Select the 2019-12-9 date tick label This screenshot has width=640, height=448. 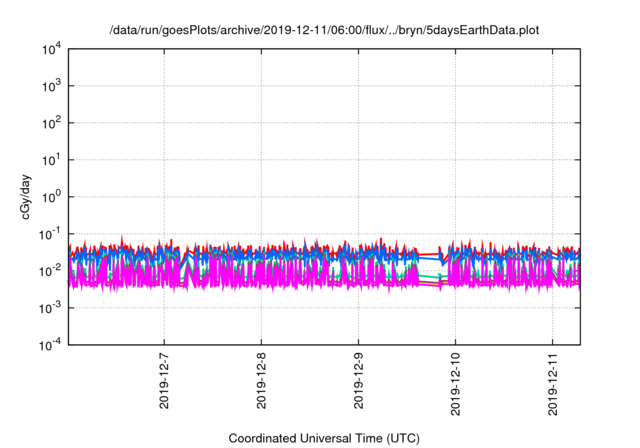tap(358, 379)
